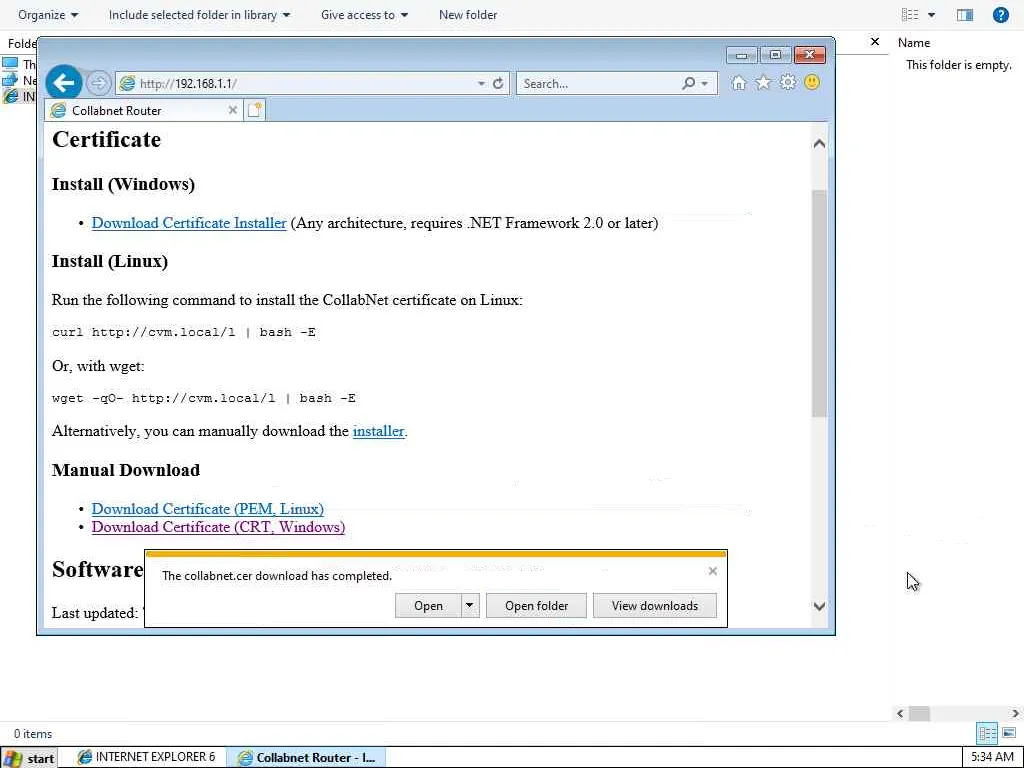
Task: Click New folder in Explorer toolbar
Action: tap(468, 14)
